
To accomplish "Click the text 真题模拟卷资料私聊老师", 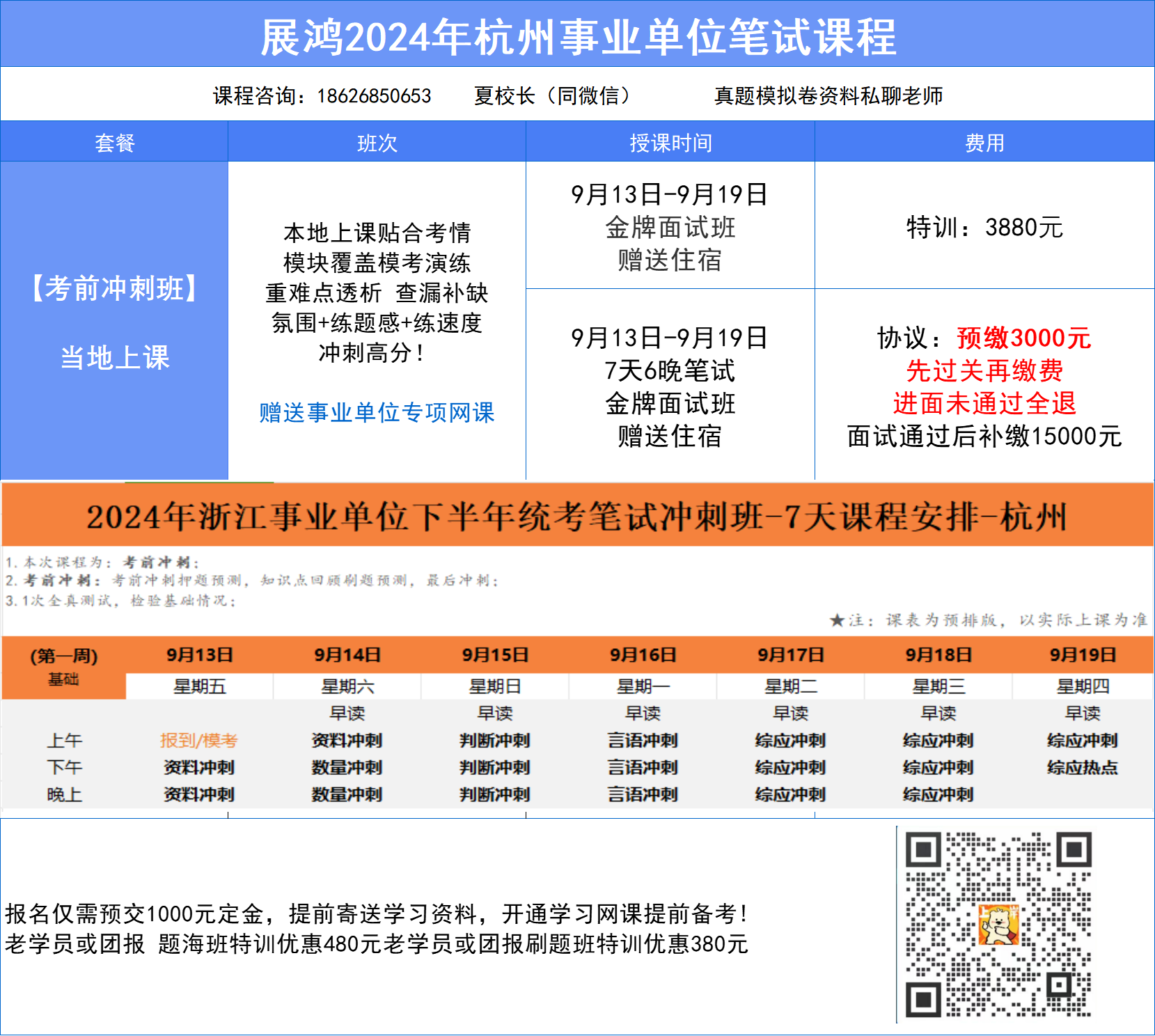I will 828,95.
